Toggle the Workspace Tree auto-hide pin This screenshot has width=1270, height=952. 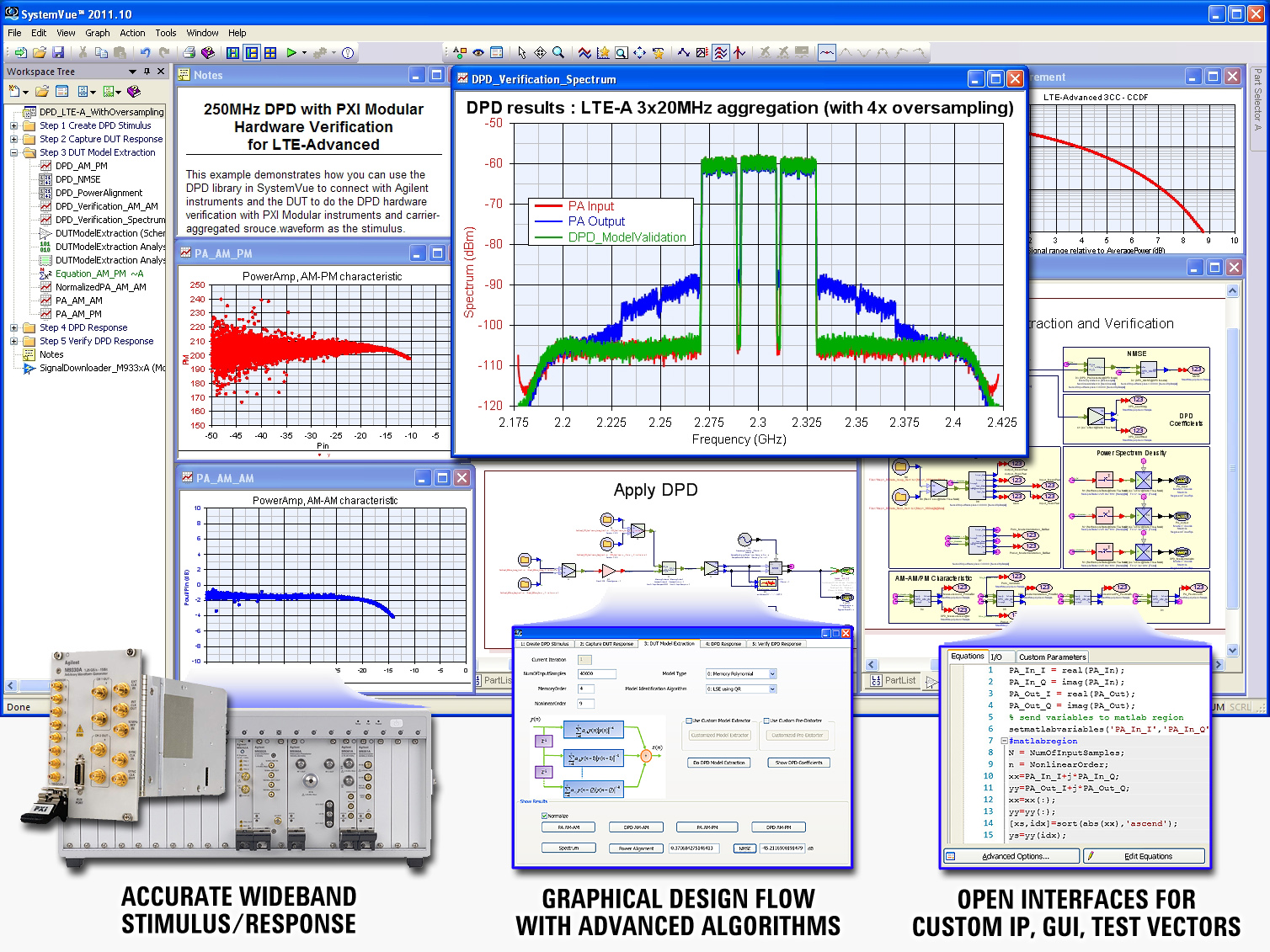[x=147, y=72]
